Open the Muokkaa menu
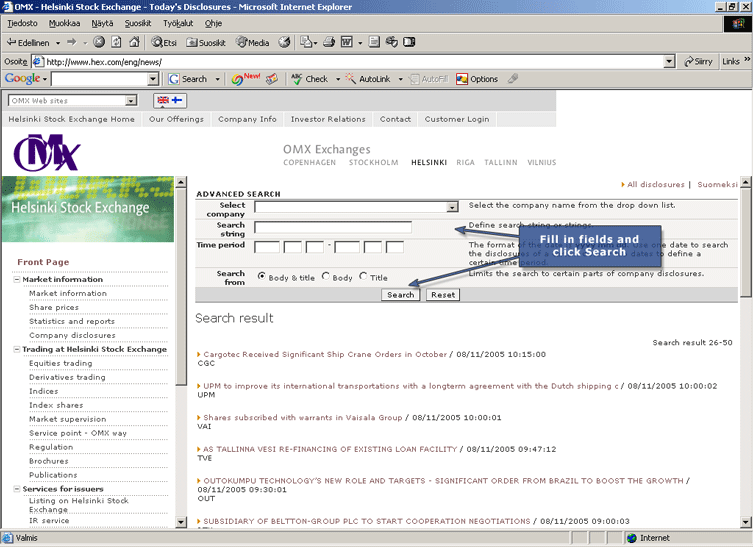Viewport: 753px width, 547px height. tap(64, 23)
